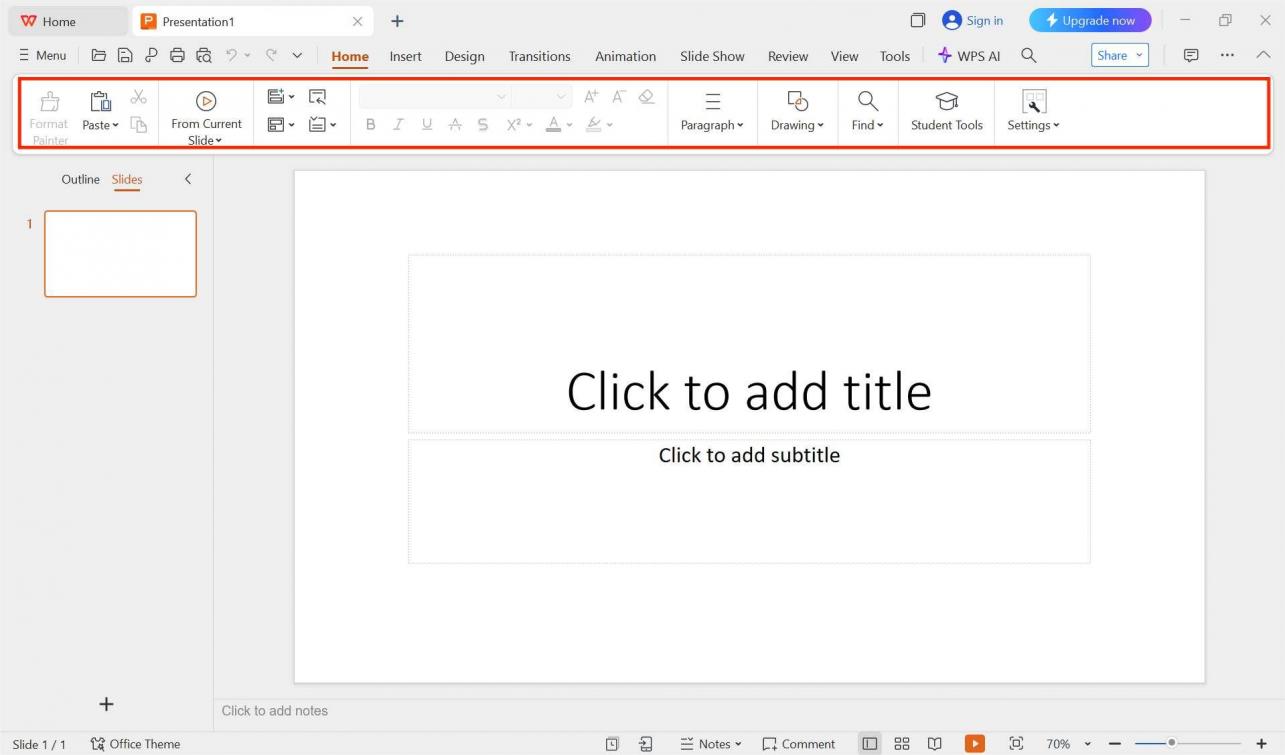Open the Insert tab
This screenshot has height=755, width=1285.
[405, 56]
